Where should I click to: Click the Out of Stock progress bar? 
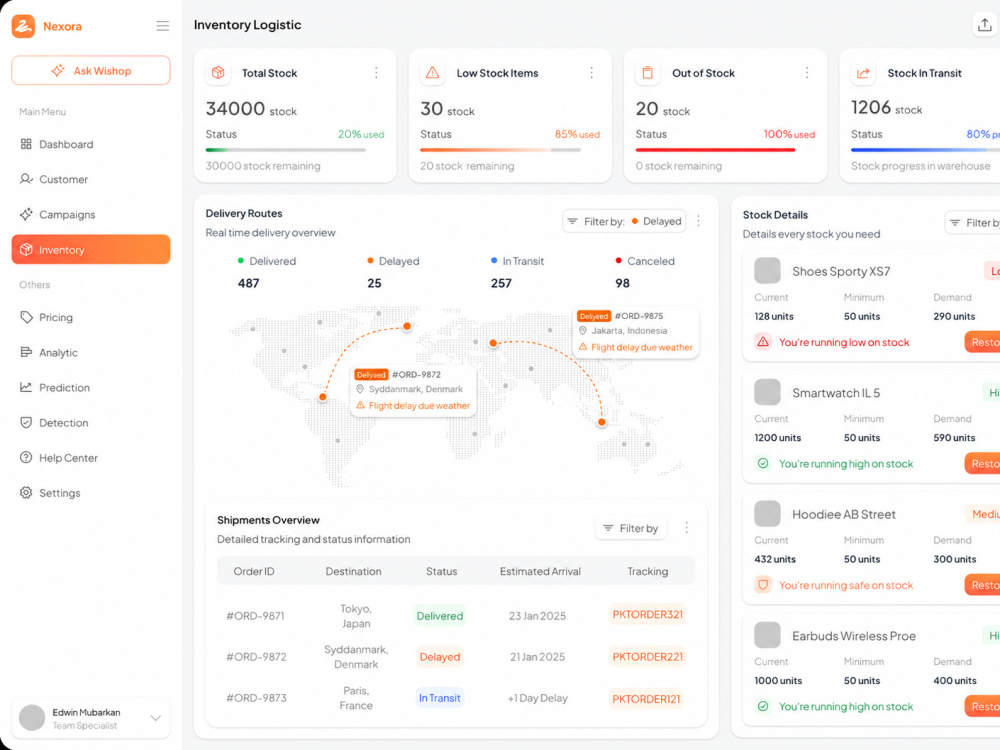pyautogui.click(x=716, y=150)
